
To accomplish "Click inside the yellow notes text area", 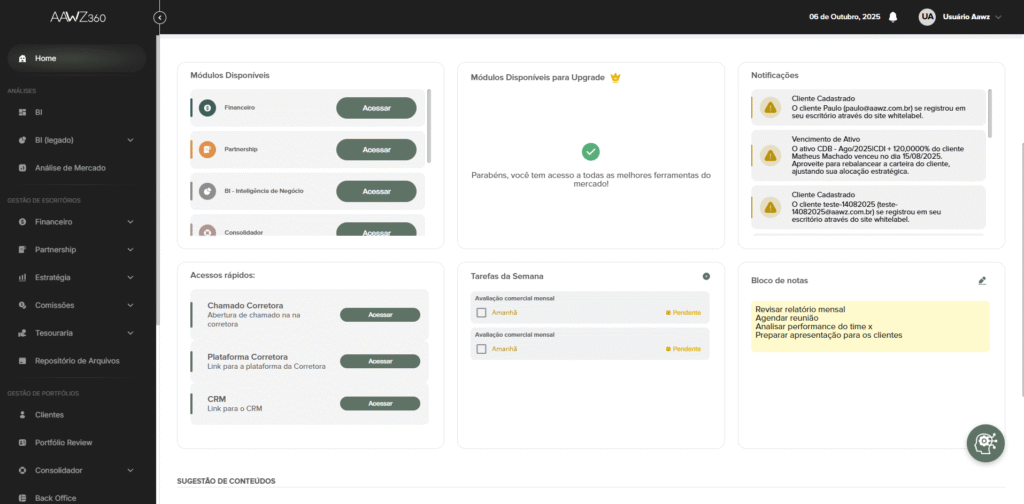I will [x=870, y=325].
